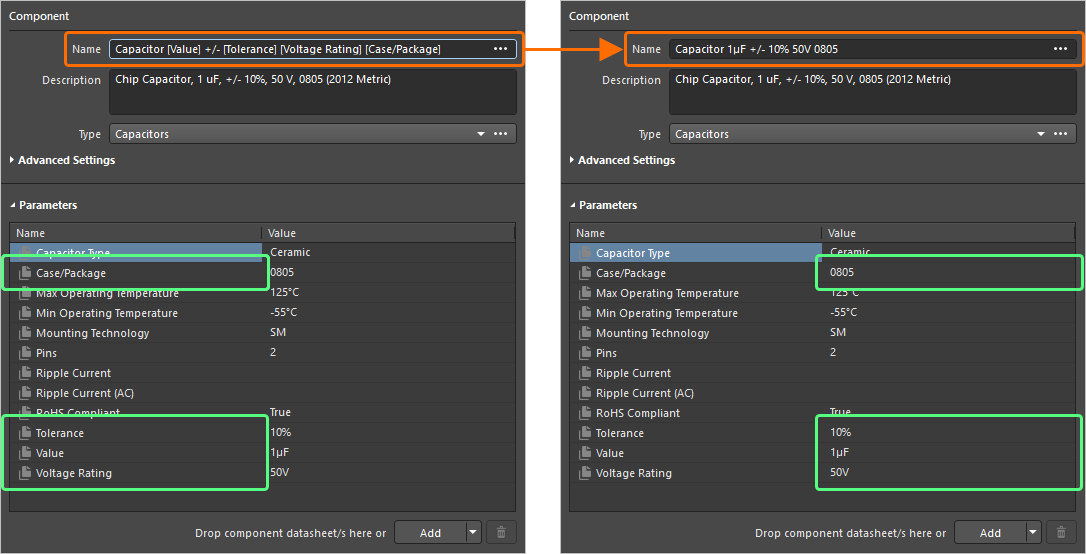1086x554 pixels.
Task: Collapse the Parameters section in left panel
Action: 12,205
